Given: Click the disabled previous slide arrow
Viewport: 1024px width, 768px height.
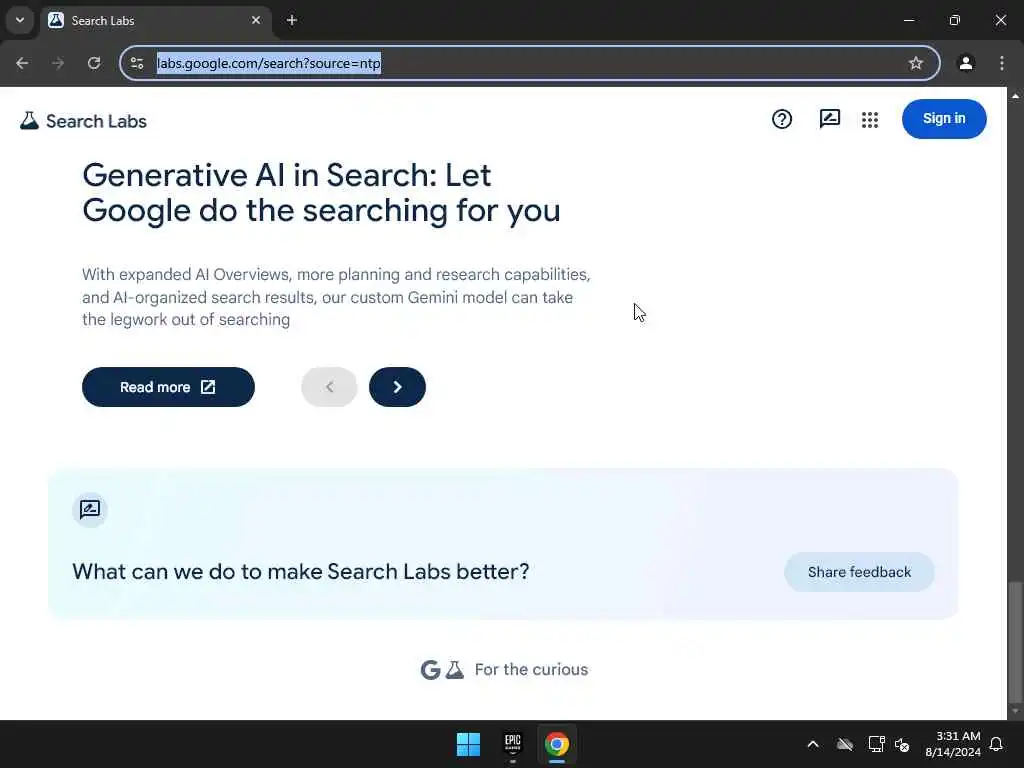Looking at the screenshot, I should (x=329, y=387).
